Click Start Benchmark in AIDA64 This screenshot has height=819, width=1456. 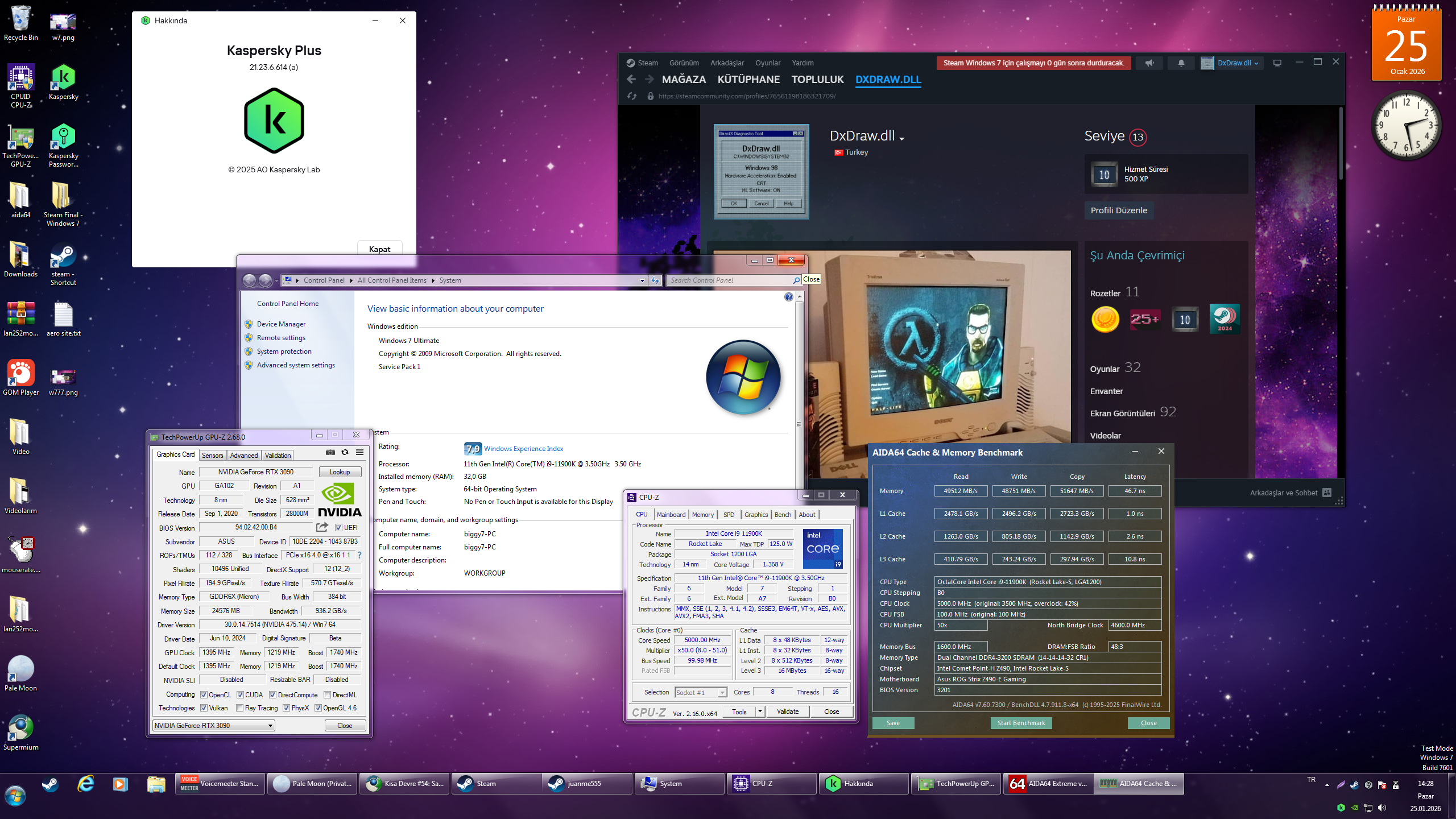pyautogui.click(x=1021, y=723)
